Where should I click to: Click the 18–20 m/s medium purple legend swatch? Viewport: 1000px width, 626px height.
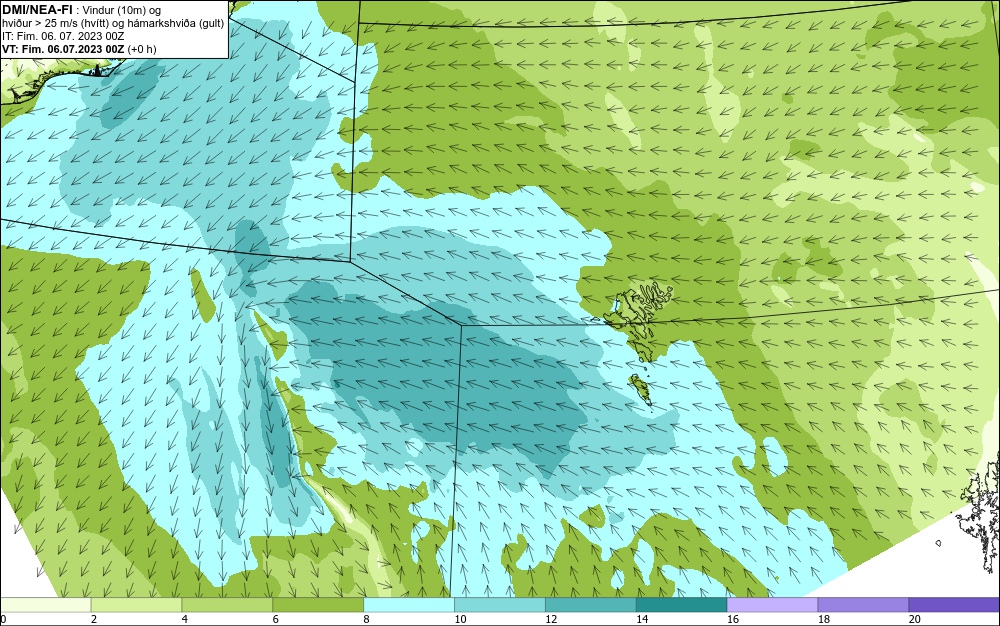pyautogui.click(x=864, y=604)
